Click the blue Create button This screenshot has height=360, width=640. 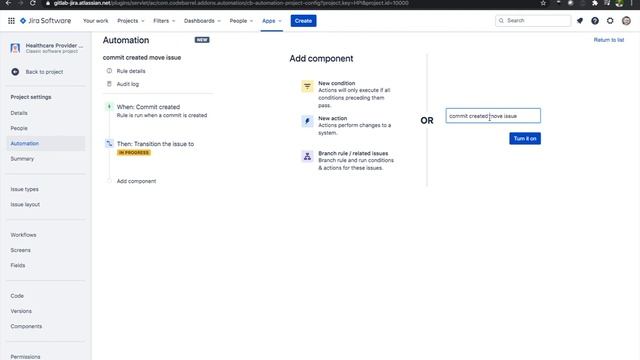[x=303, y=21]
